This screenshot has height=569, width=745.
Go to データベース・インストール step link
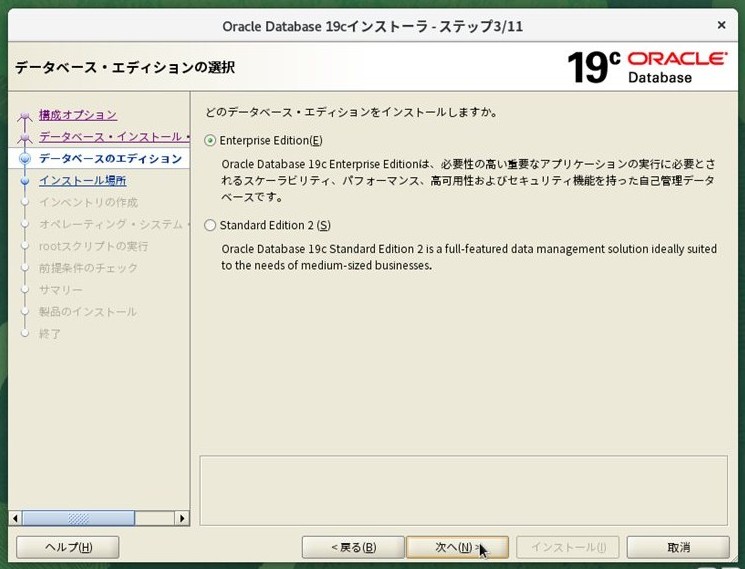tap(115, 137)
